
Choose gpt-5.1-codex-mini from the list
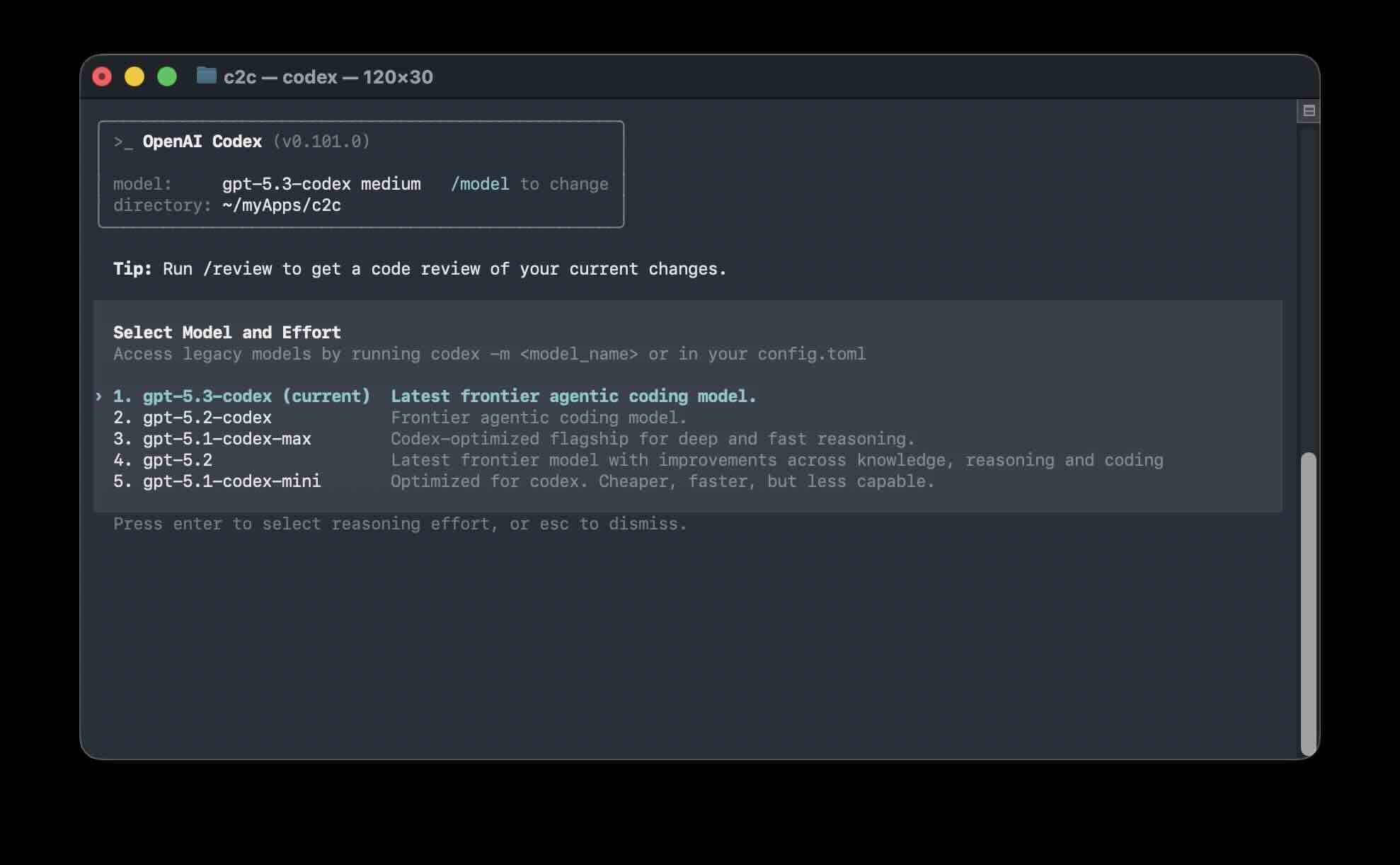coord(217,481)
